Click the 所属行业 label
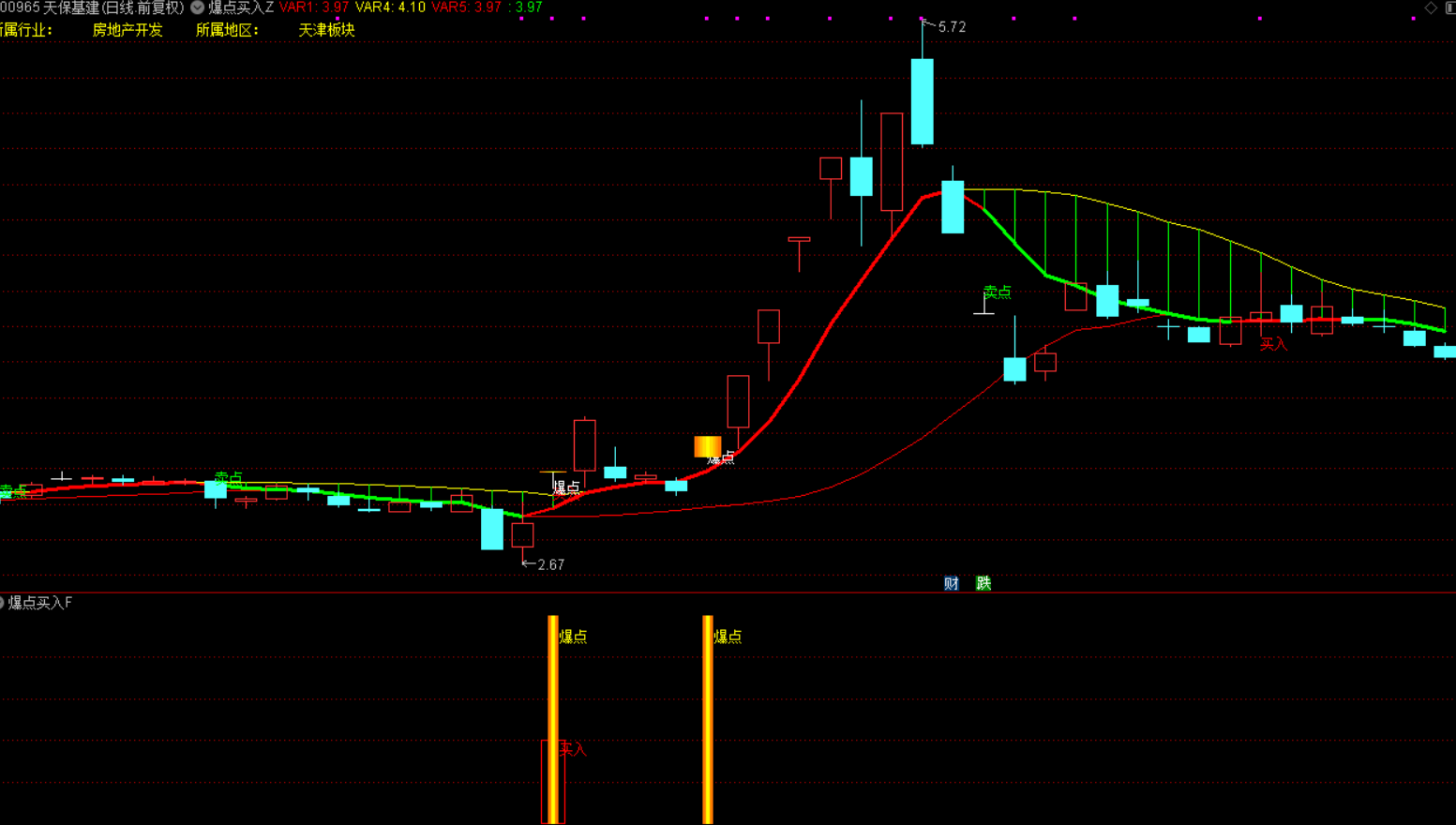 pyautogui.click(x=26, y=30)
